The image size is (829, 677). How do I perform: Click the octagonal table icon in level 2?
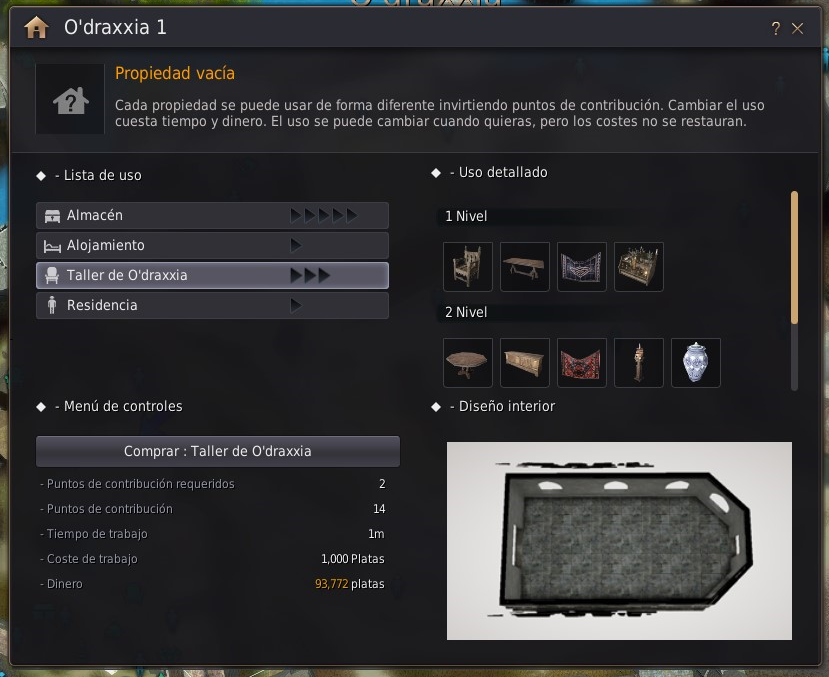[467, 363]
